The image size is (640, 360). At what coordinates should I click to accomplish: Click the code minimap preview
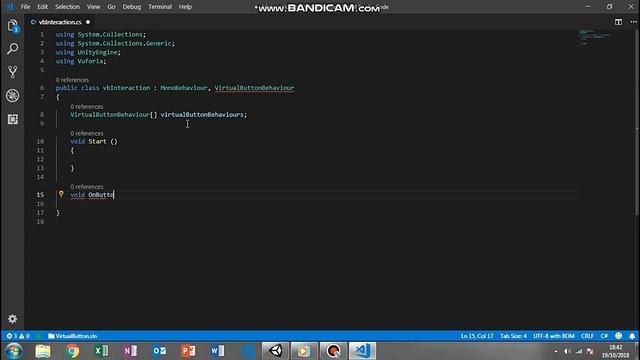click(x=594, y=37)
